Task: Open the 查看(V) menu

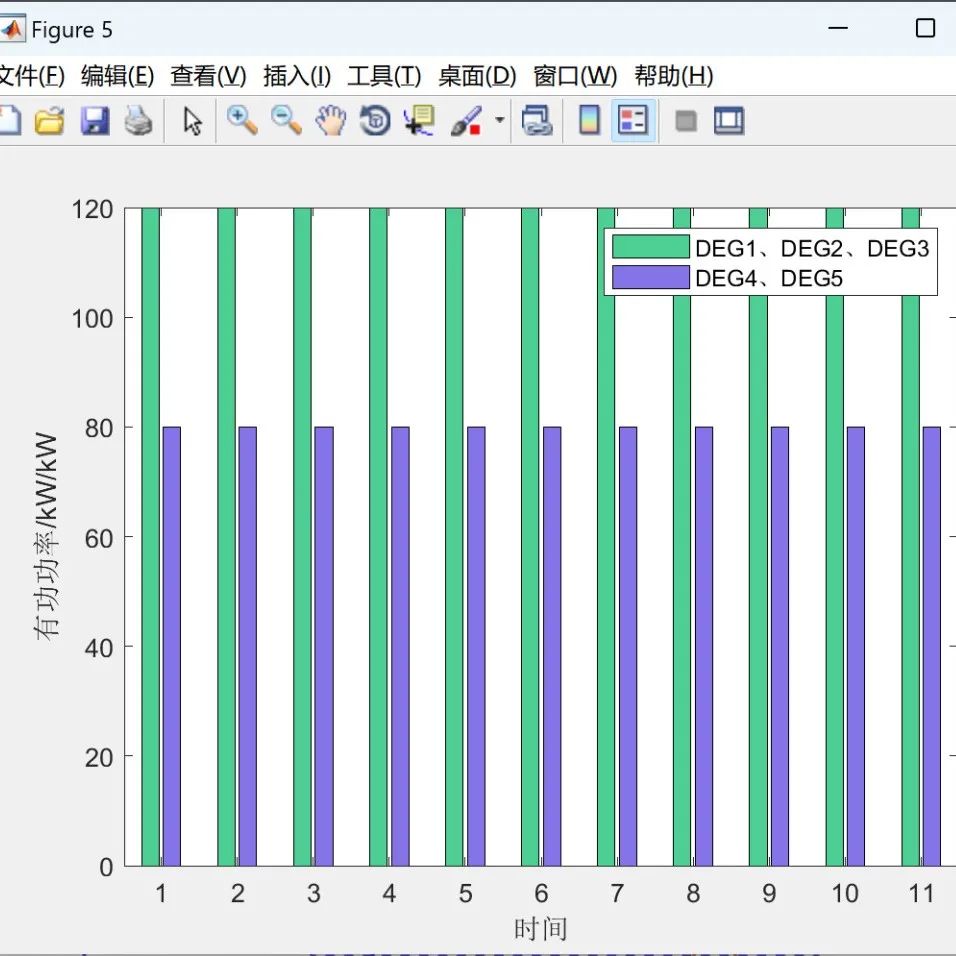Action: [209, 76]
